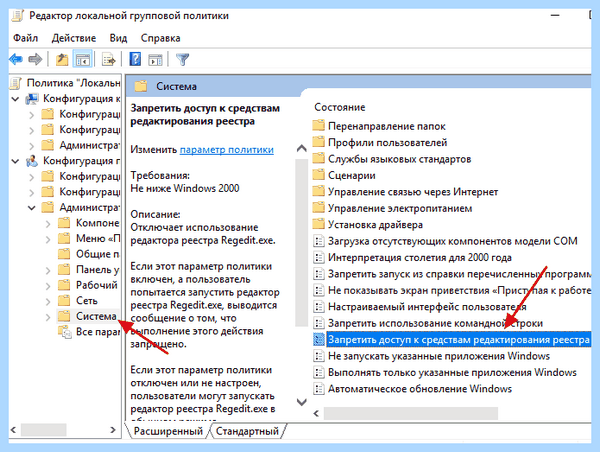This screenshot has width=600, height=452.
Task: Collapse the Конфигурация компьютера node
Action: 15,99
